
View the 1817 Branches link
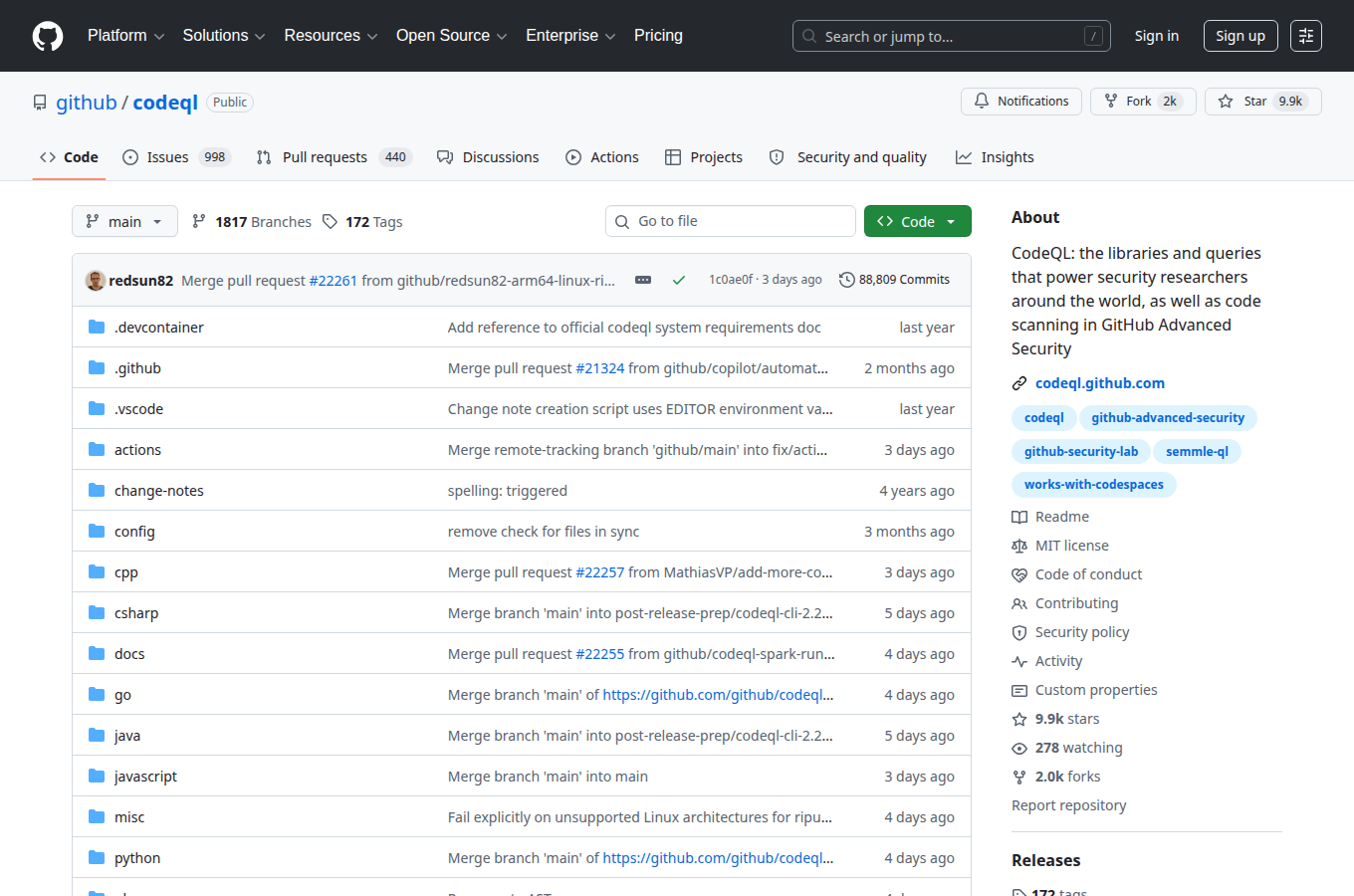[252, 222]
